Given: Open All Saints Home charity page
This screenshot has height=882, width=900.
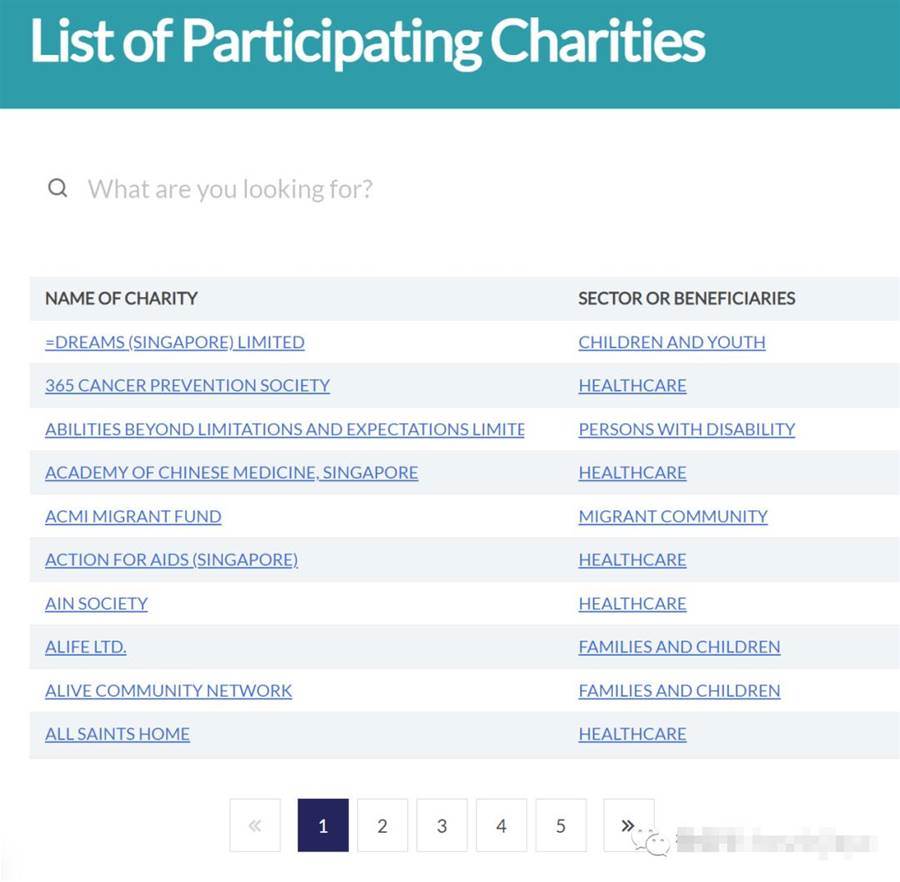Looking at the screenshot, I should (x=117, y=734).
